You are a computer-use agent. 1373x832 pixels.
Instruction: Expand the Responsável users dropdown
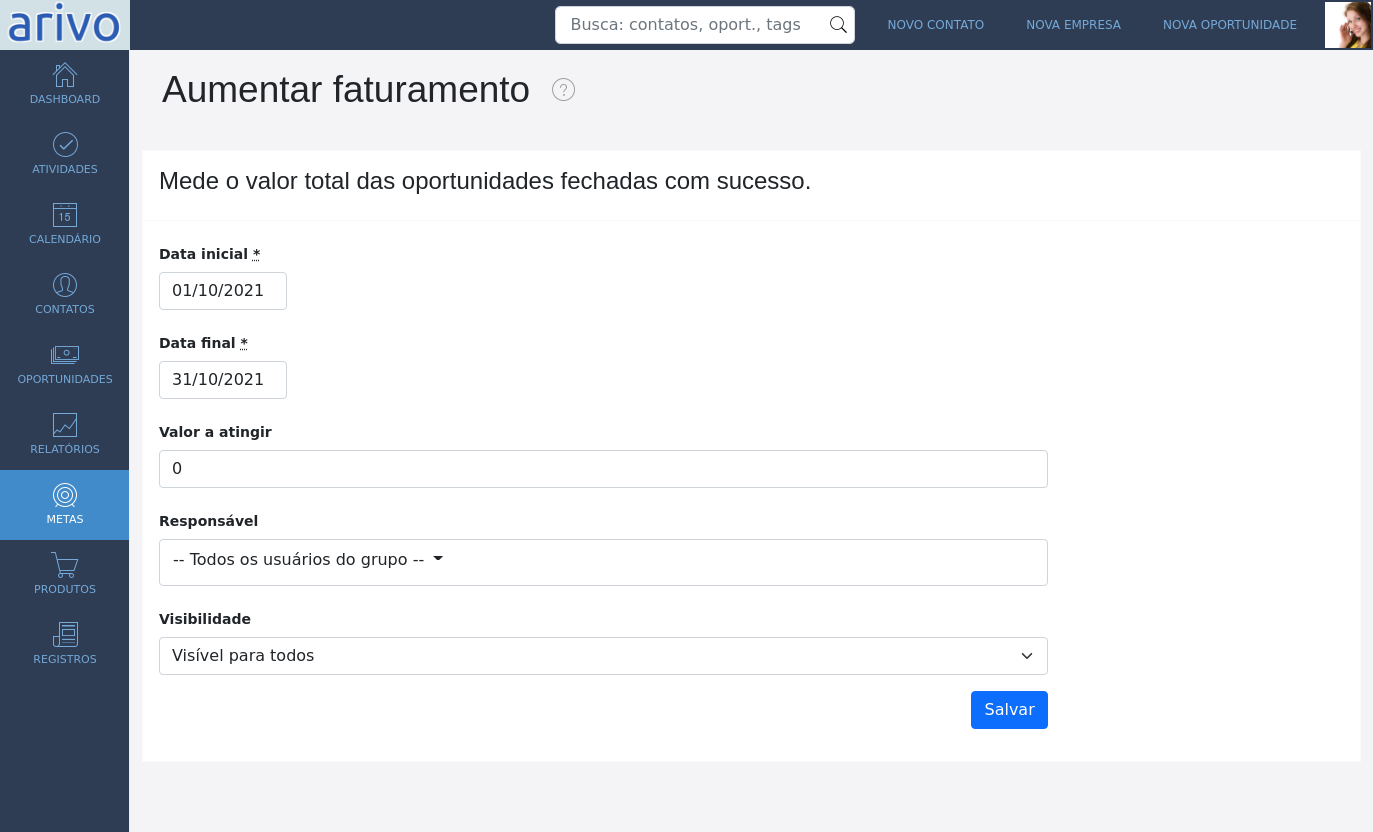603,562
